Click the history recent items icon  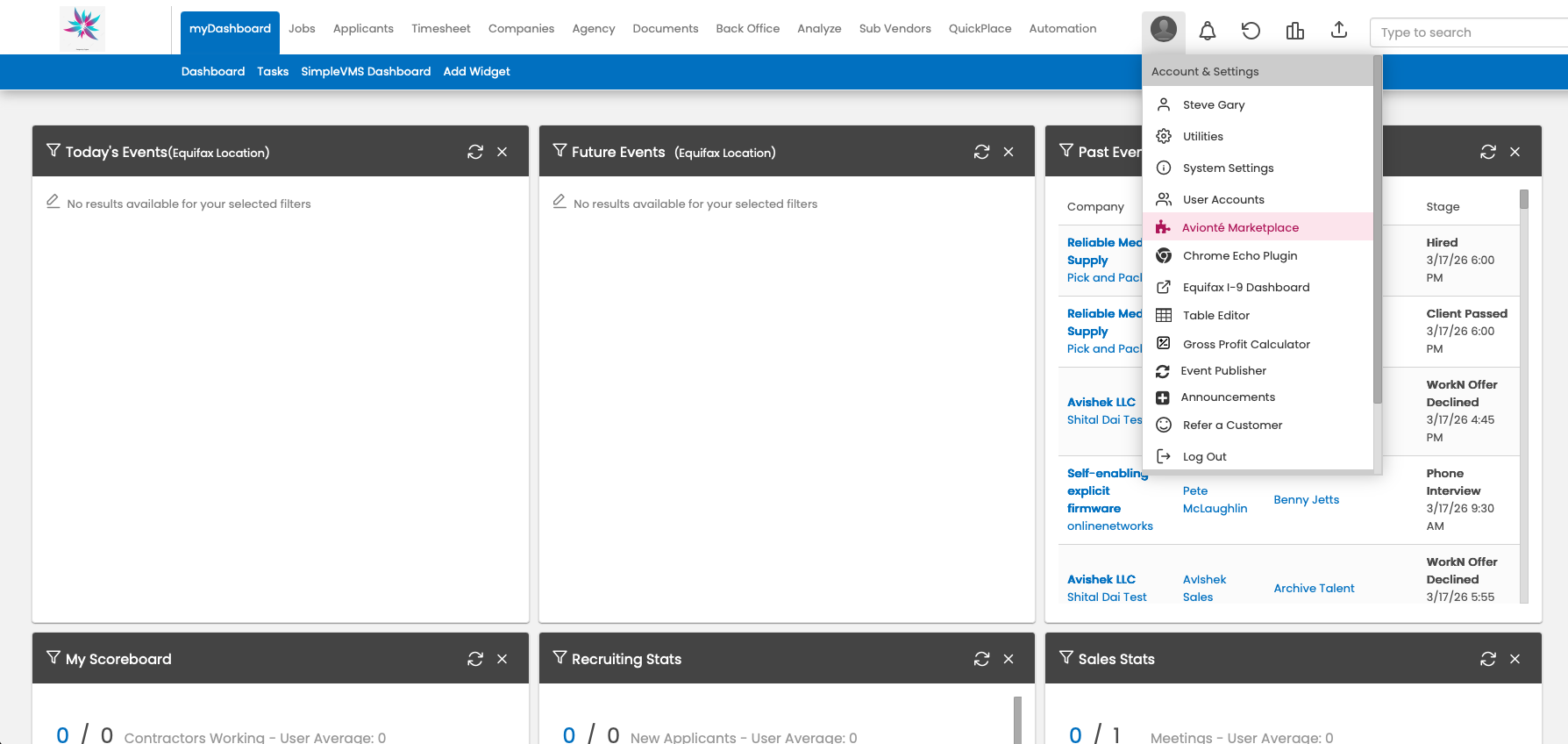pyautogui.click(x=1251, y=32)
